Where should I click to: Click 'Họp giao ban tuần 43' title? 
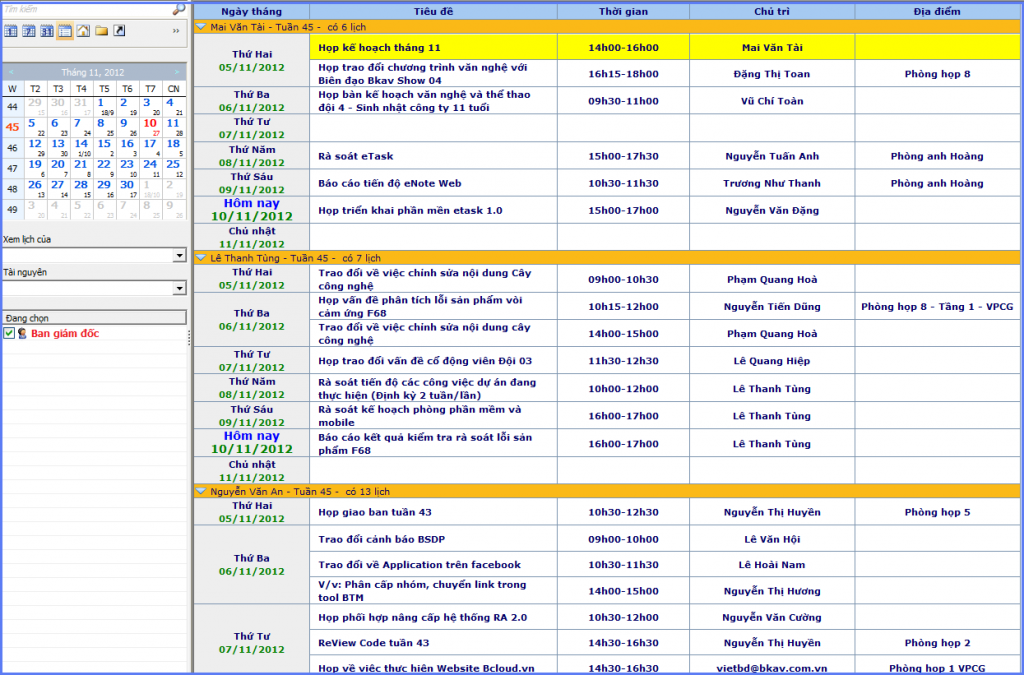pyautogui.click(x=375, y=512)
